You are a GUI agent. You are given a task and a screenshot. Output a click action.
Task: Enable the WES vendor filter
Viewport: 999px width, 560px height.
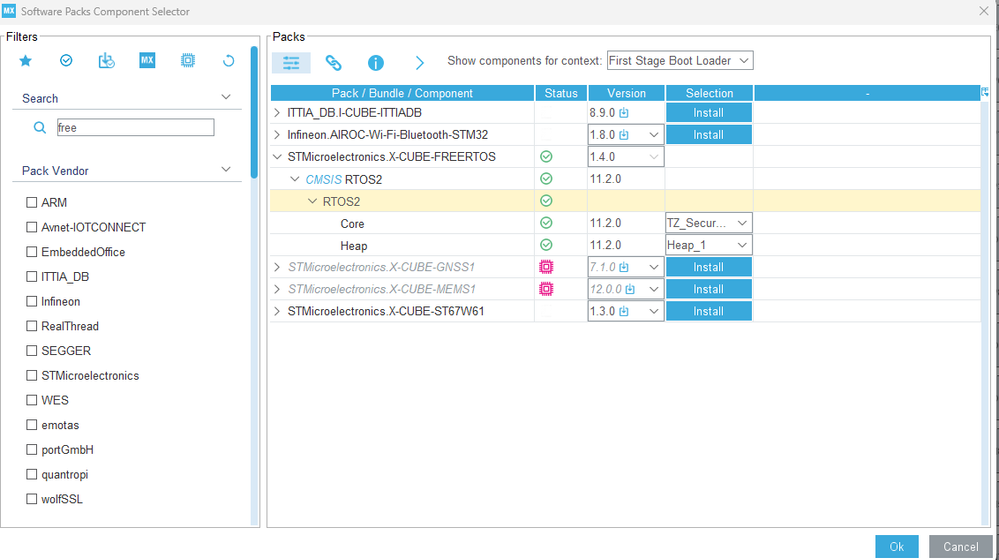point(31,400)
